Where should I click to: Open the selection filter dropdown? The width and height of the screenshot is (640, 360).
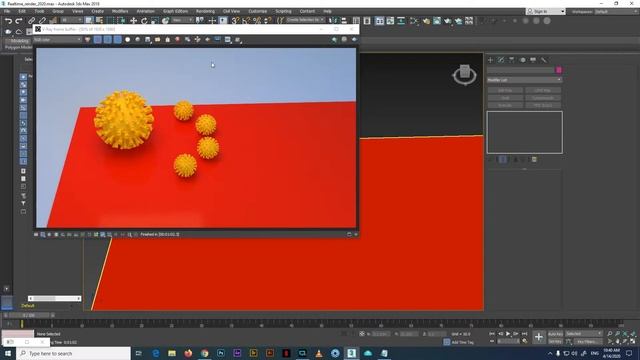71,20
